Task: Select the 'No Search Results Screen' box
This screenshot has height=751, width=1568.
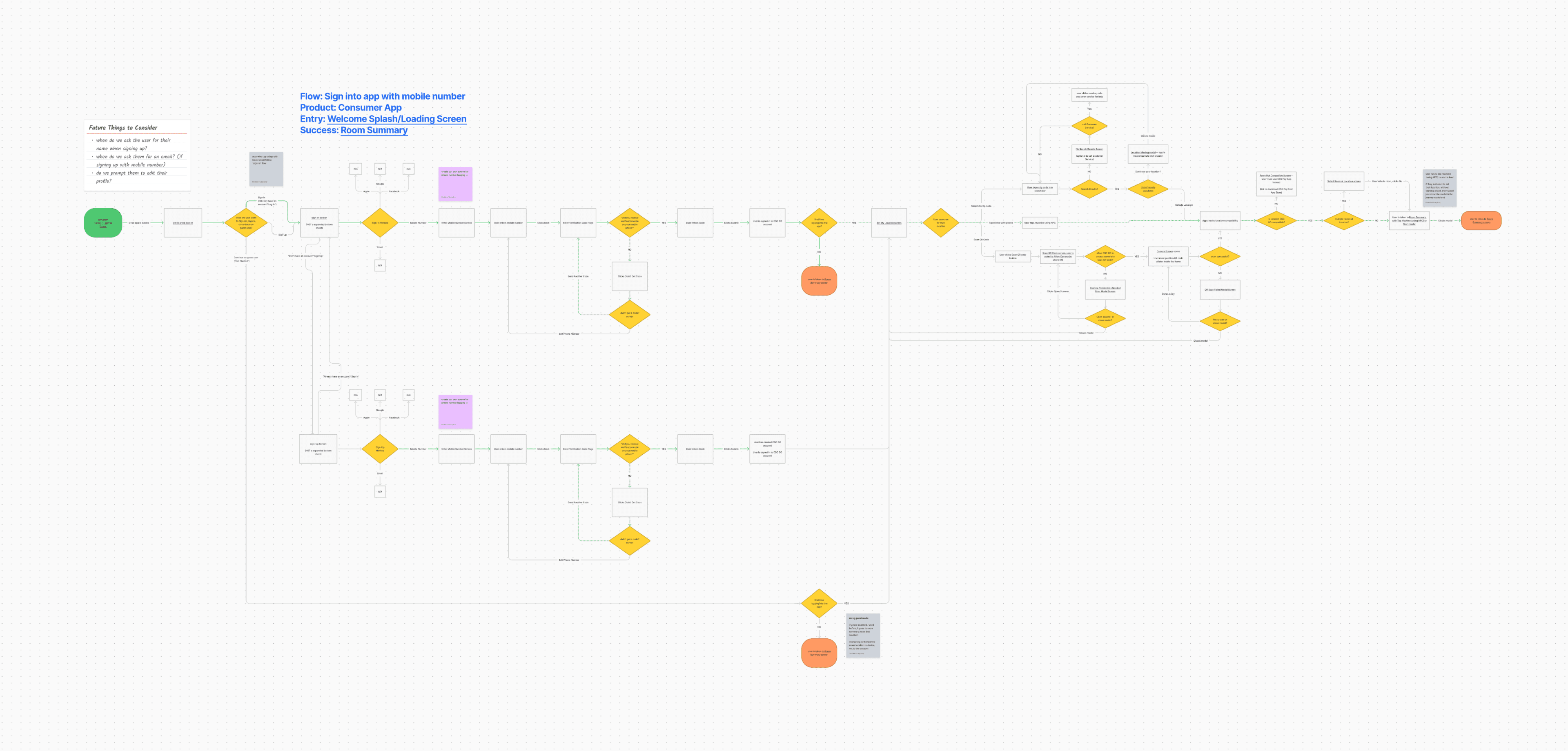Action: (x=1089, y=154)
